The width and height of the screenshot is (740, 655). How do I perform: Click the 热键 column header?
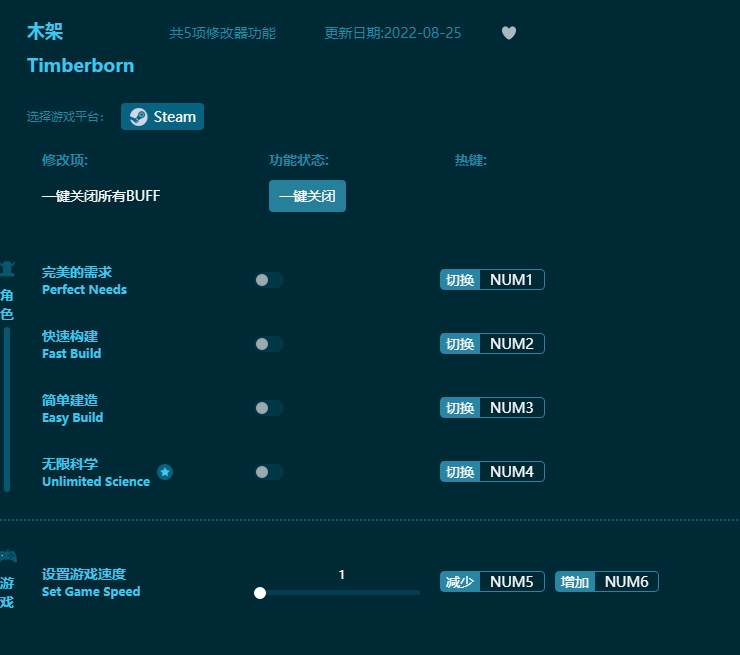(x=471, y=160)
